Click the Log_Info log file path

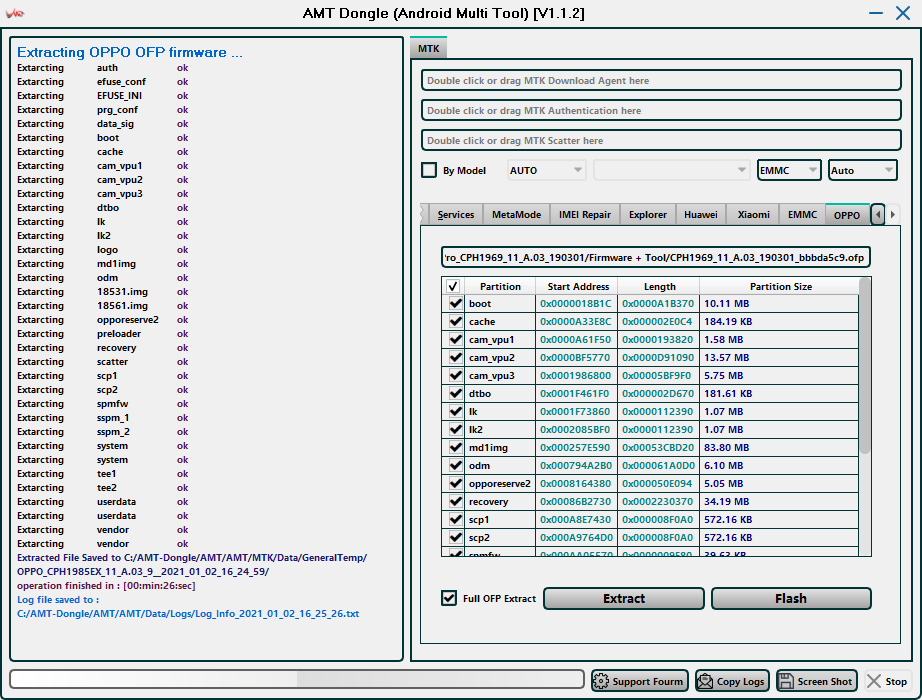tap(188, 614)
